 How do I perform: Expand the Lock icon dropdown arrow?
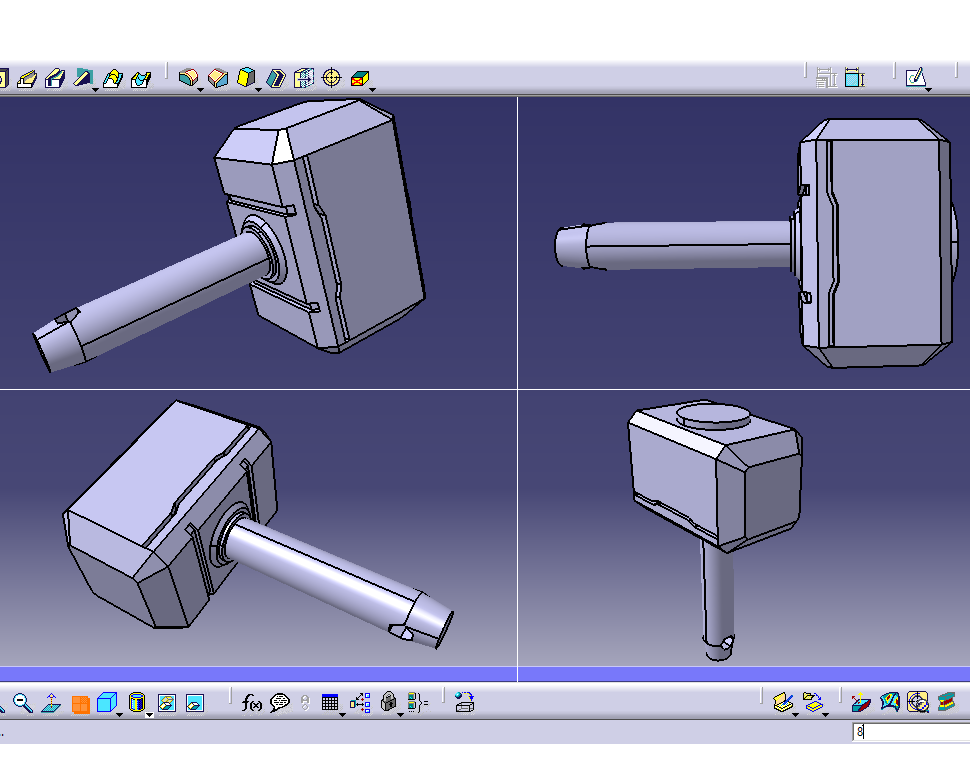pos(400,714)
